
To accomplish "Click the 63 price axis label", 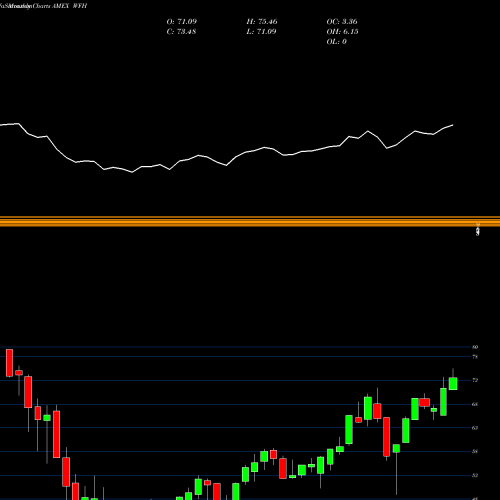I will tap(475, 428).
